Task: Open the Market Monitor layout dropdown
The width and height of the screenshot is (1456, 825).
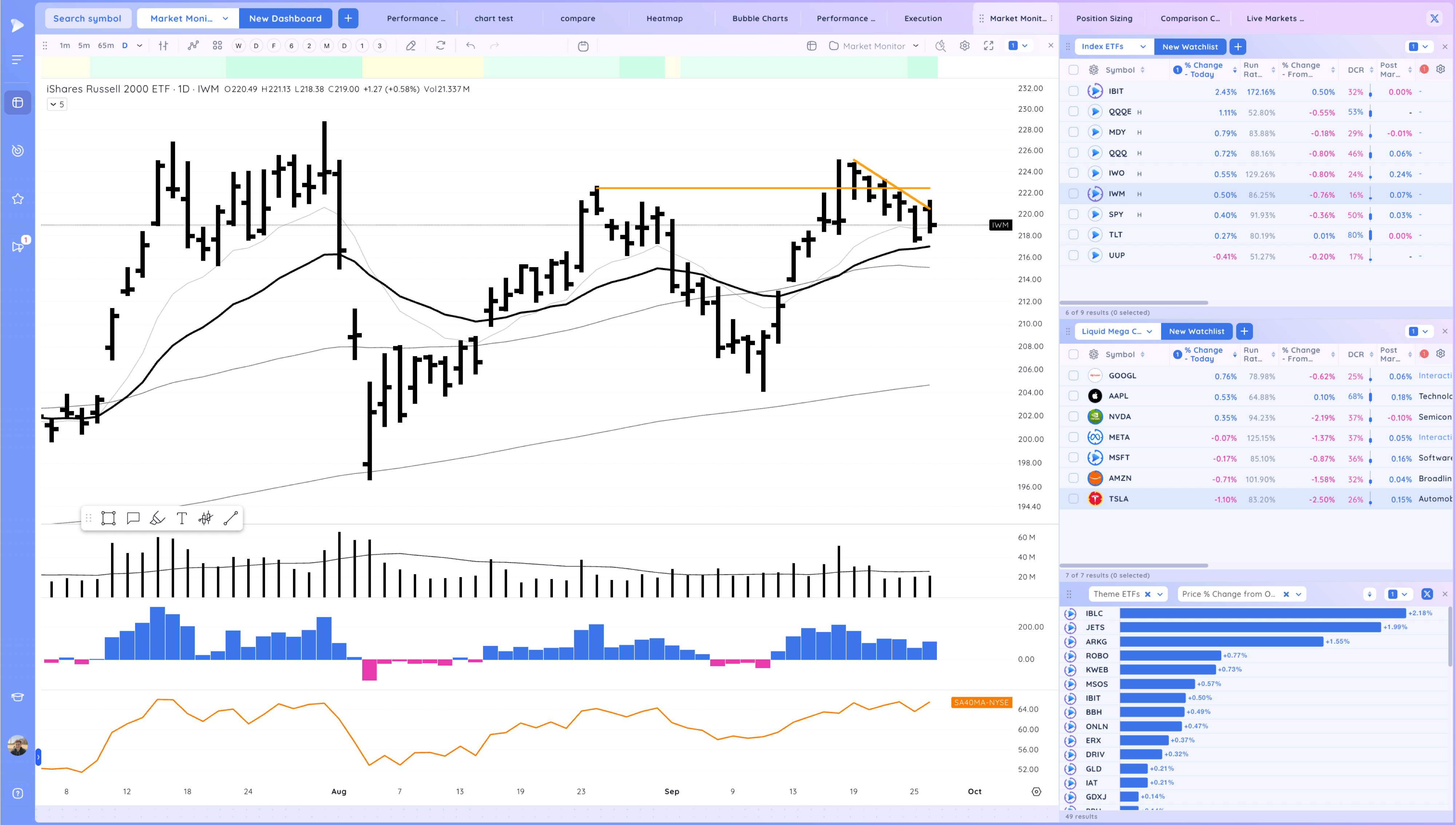Action: click(x=874, y=46)
